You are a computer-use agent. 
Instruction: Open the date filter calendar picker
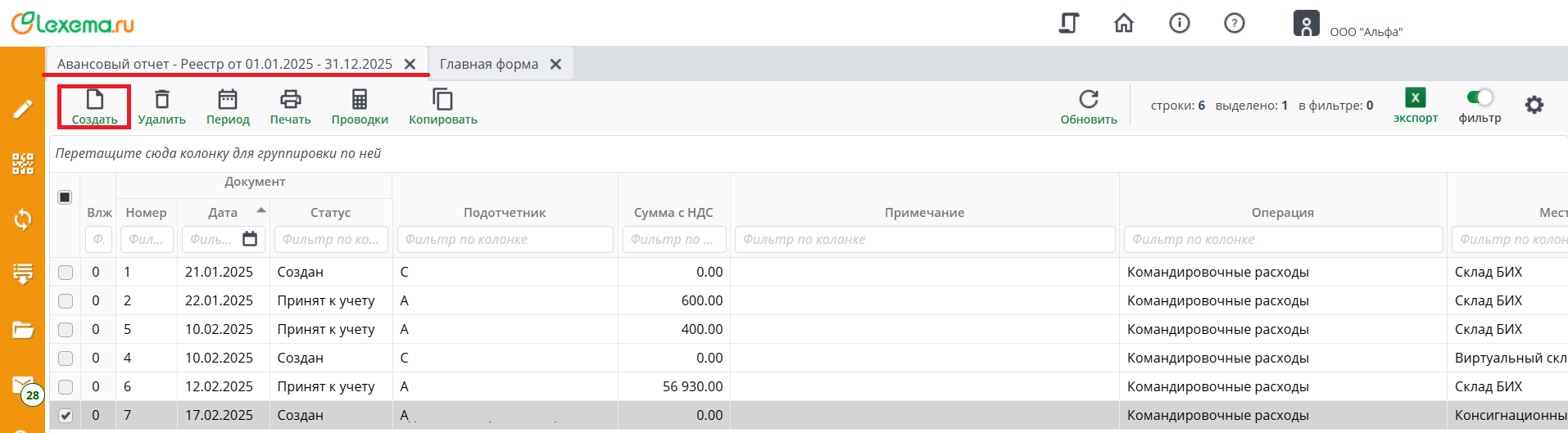250,239
